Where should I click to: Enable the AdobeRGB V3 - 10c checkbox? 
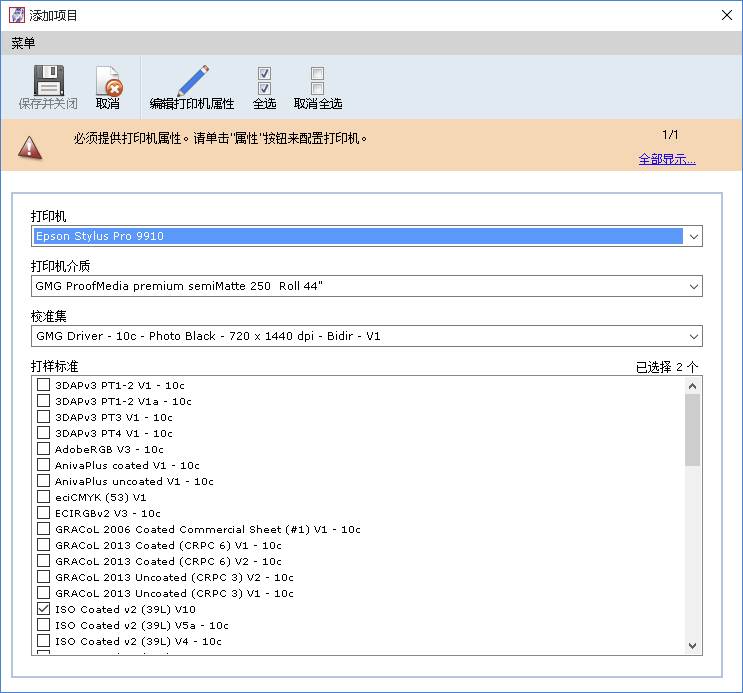click(x=43, y=449)
